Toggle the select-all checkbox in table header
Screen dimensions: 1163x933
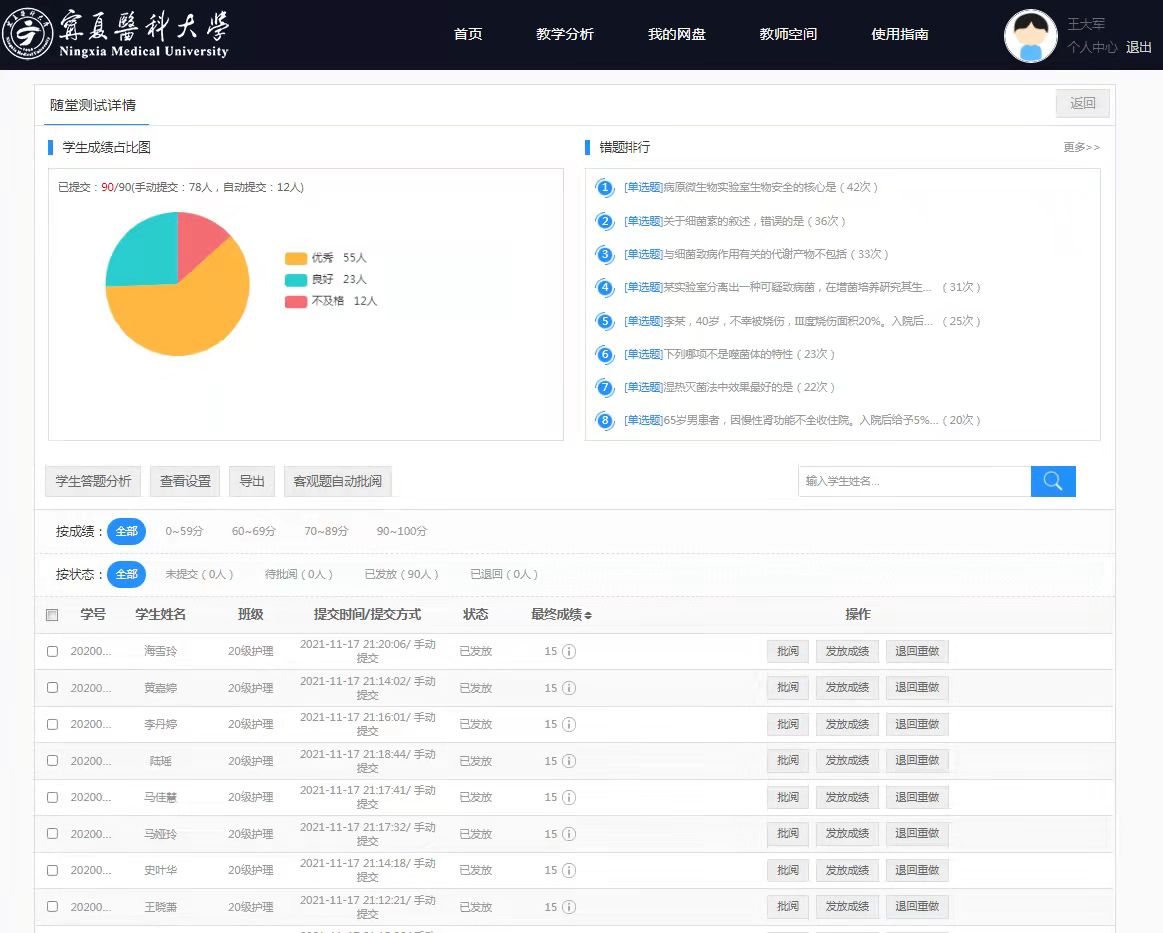(x=52, y=615)
